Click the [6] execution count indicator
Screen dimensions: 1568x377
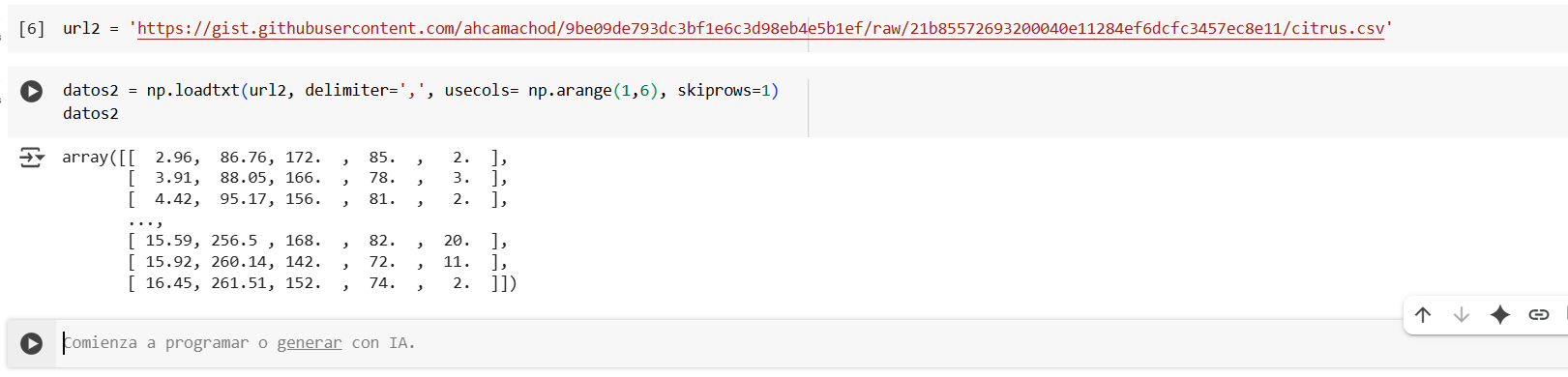pyautogui.click(x=32, y=29)
